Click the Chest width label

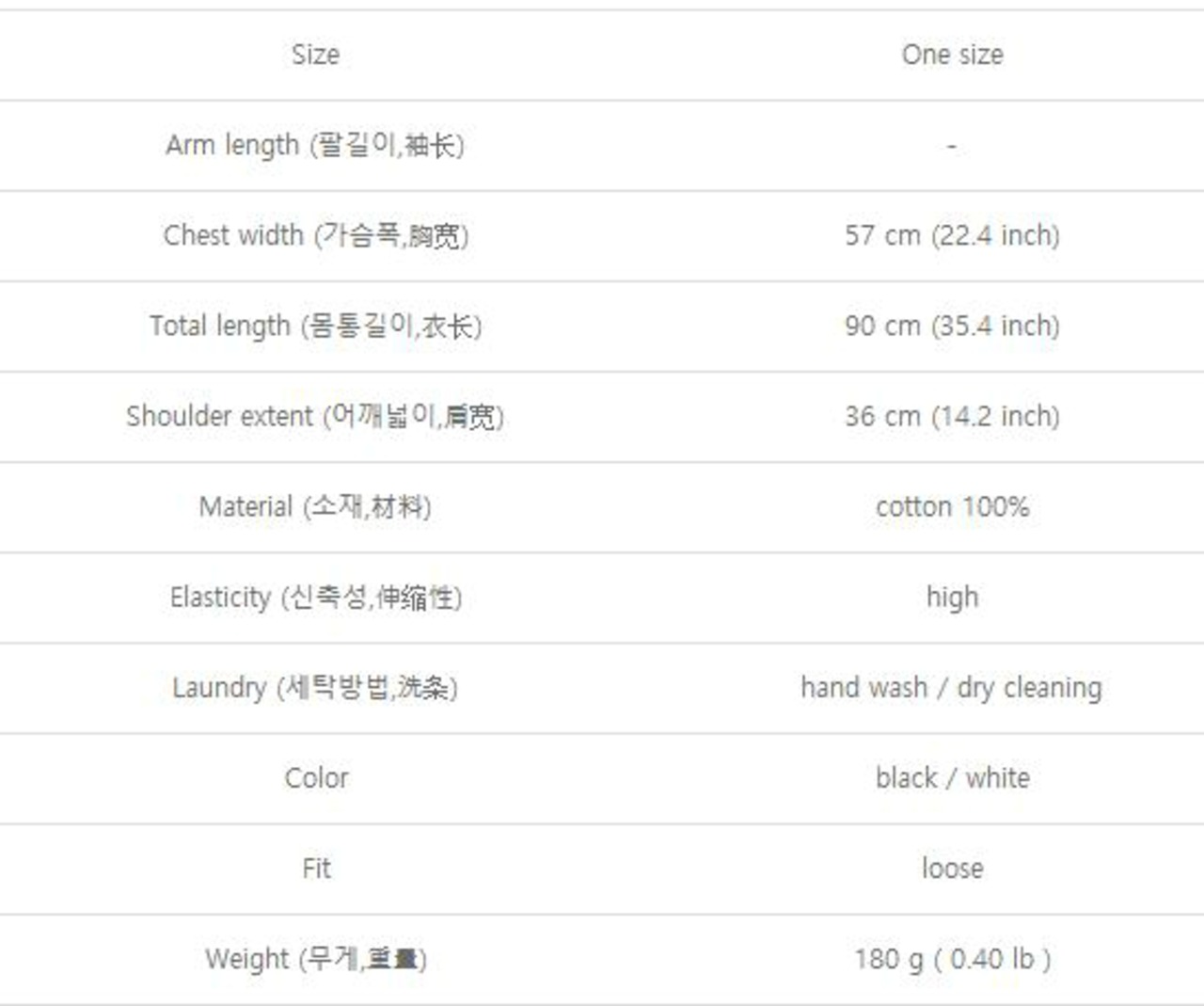point(315,235)
